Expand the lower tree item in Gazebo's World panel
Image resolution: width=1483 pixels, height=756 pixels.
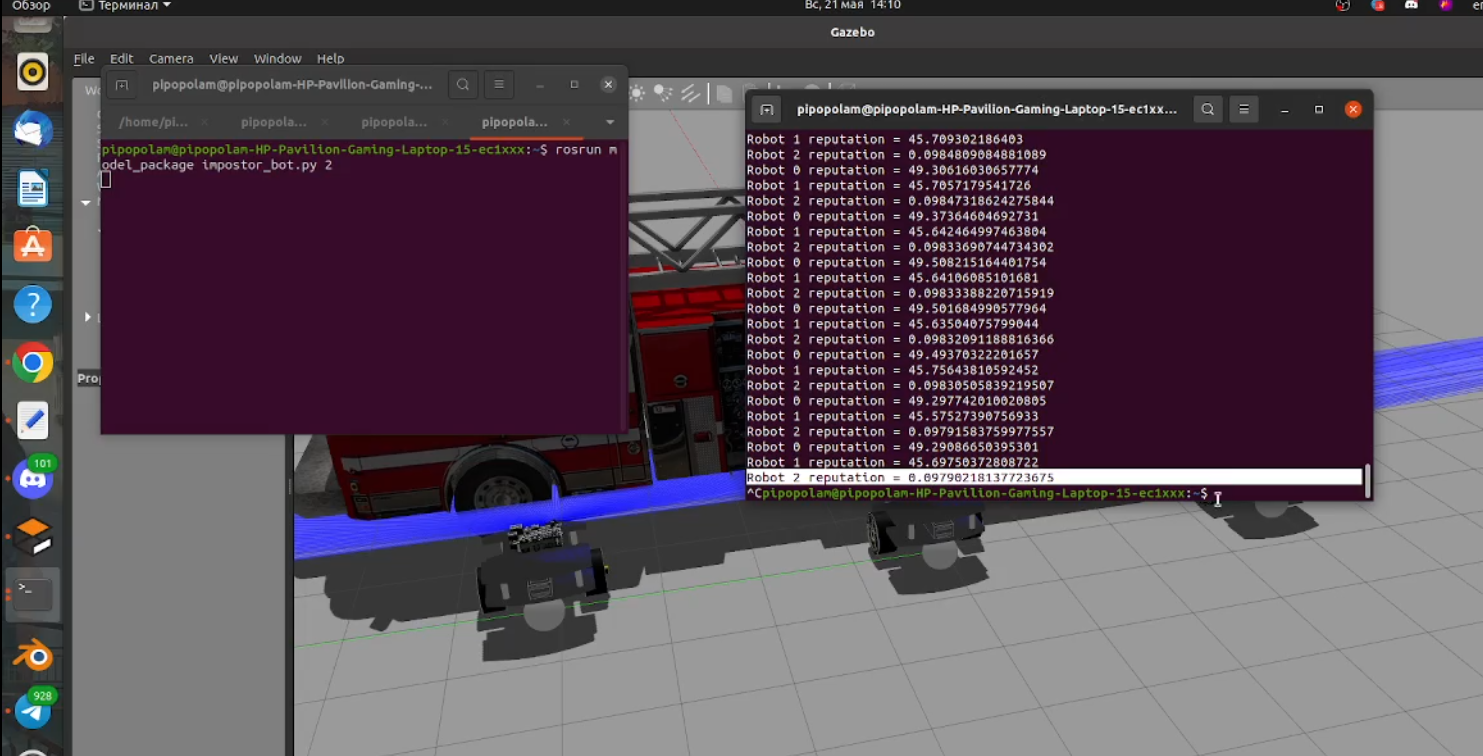[86, 317]
